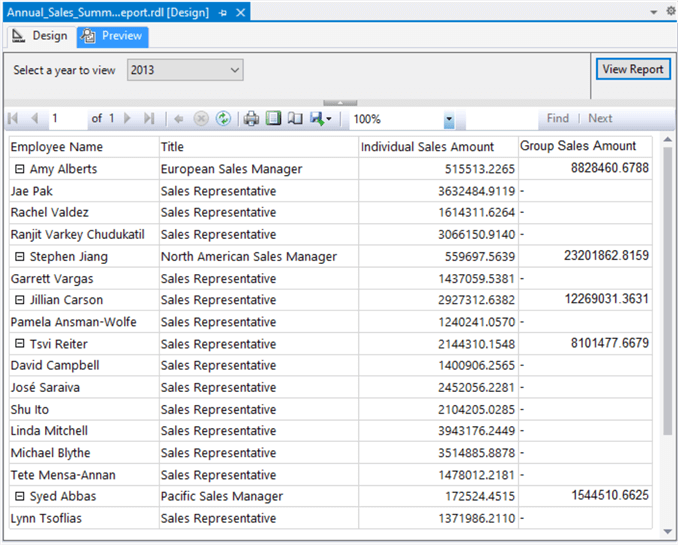Collapse the Stephen Jiang group
Image resolution: width=678 pixels, height=545 pixels.
pos(19,257)
